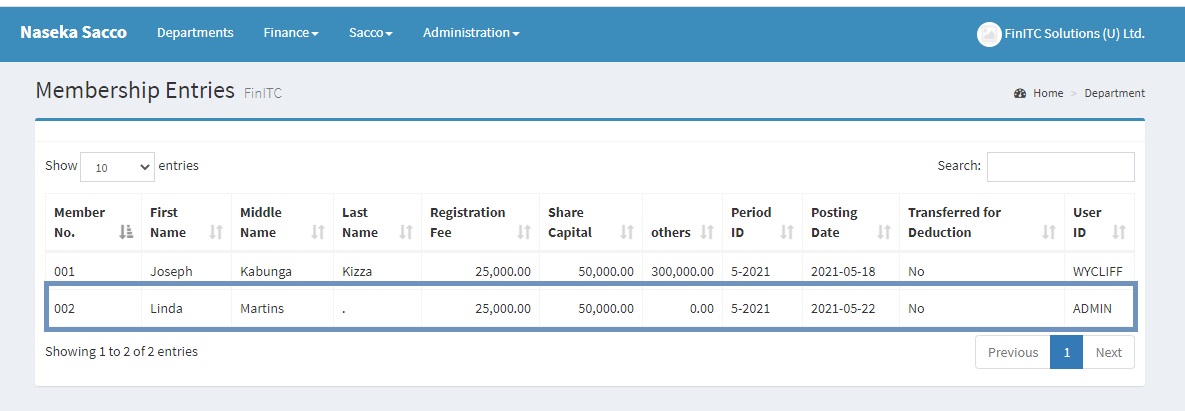1185x411 pixels.
Task: Sort by Transferred for Deduction column icon
Action: click(x=1049, y=232)
